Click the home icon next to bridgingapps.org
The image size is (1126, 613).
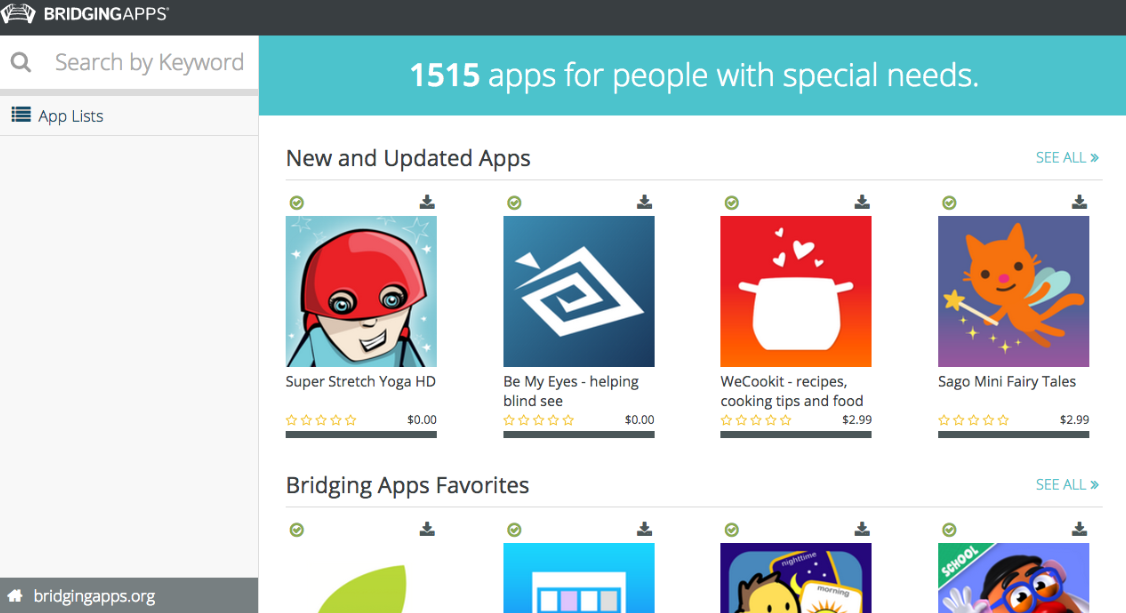(14, 595)
